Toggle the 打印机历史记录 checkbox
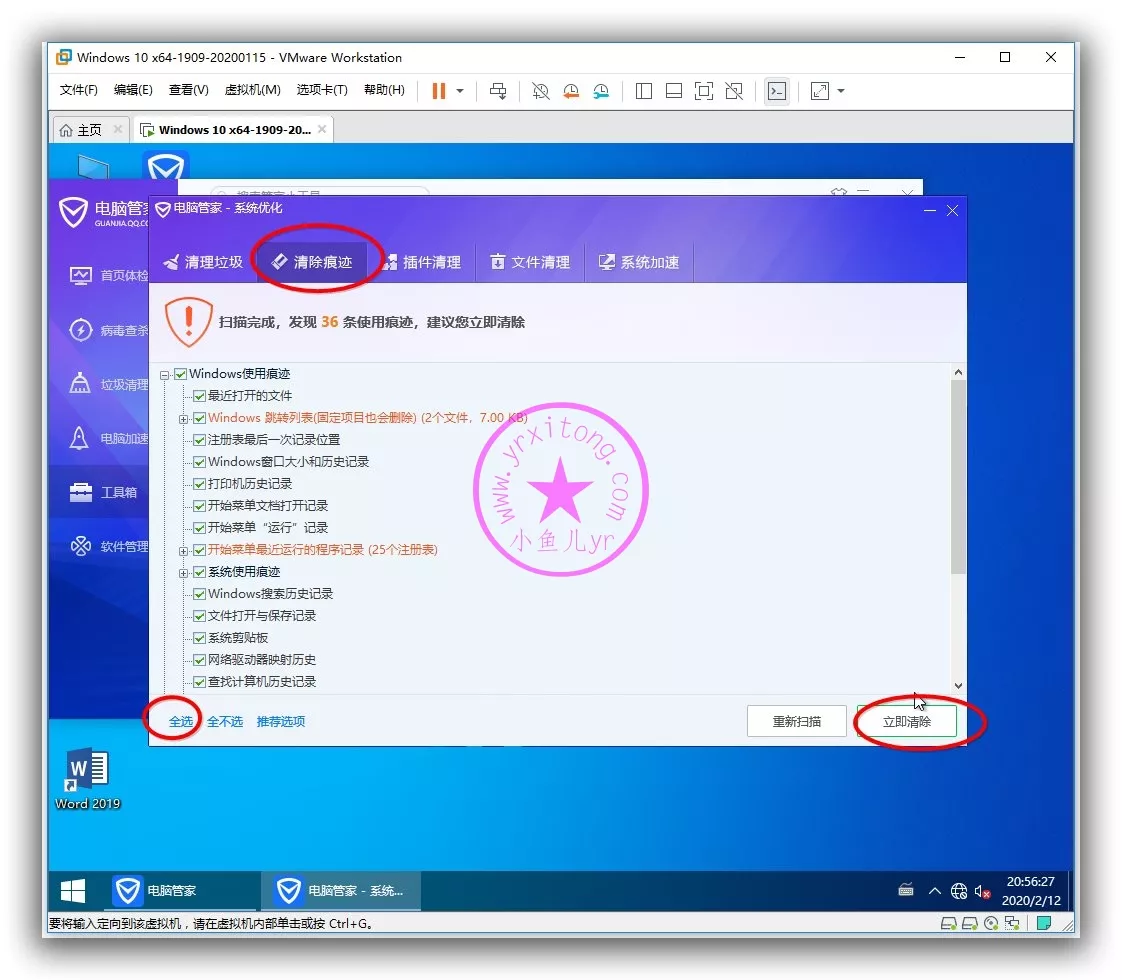 [200, 484]
